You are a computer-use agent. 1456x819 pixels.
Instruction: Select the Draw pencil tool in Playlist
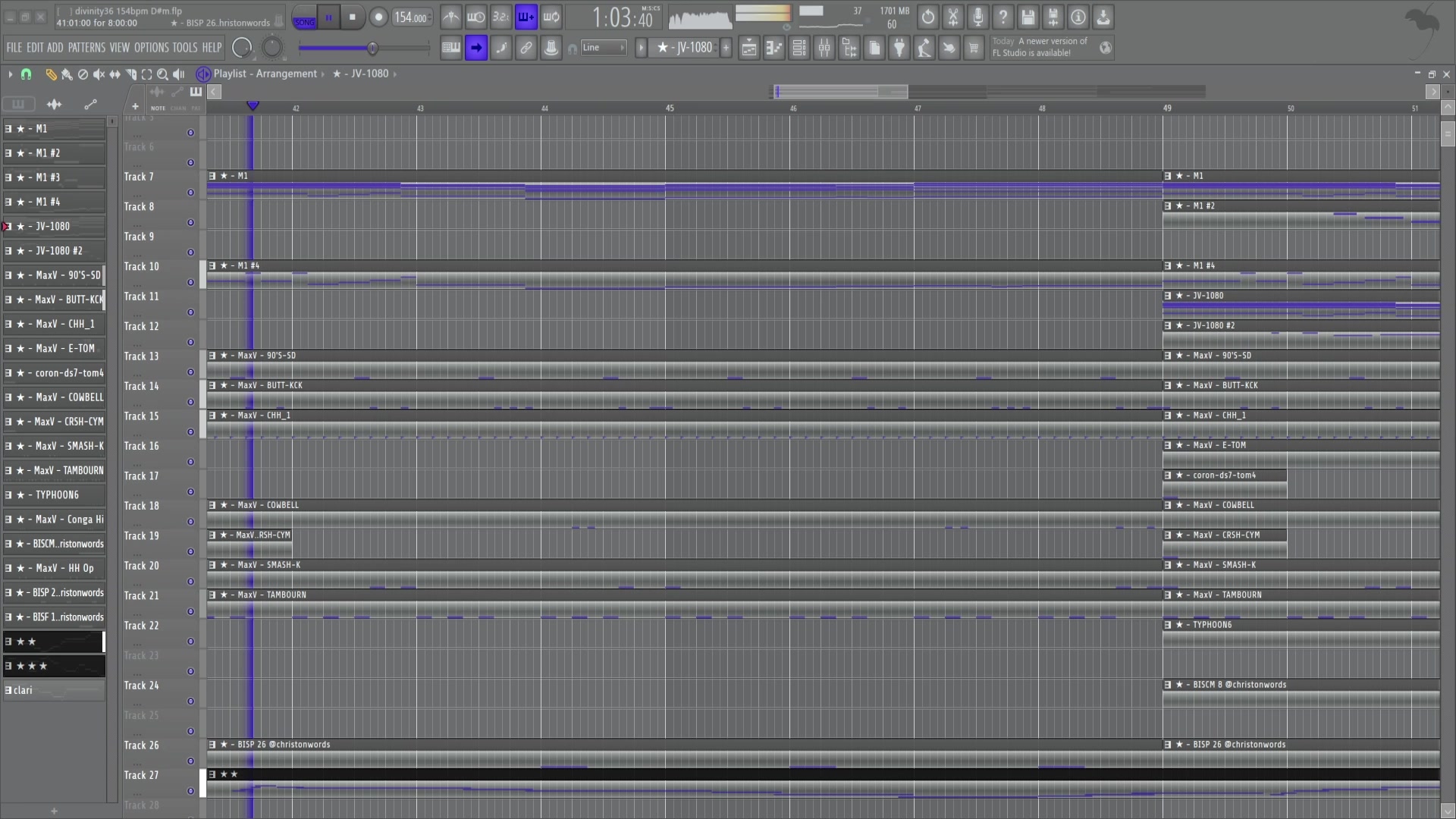tap(51, 74)
